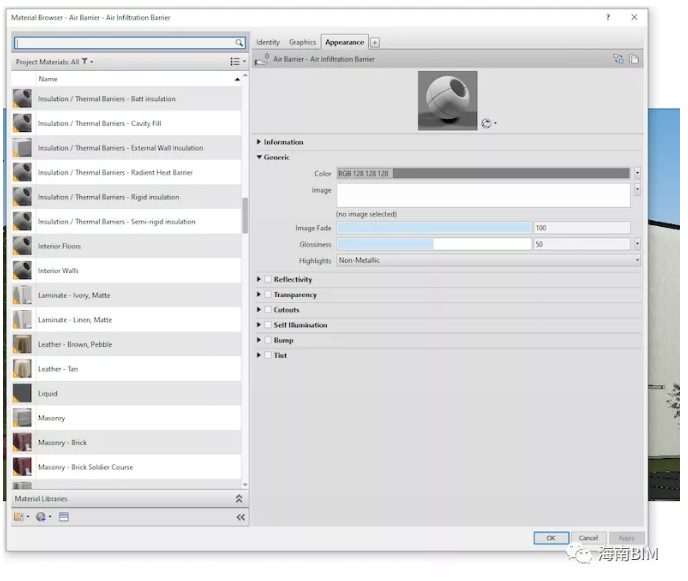Select the Interior Floors swatch icon
Screen dimensions: 688x581
tap(22, 246)
